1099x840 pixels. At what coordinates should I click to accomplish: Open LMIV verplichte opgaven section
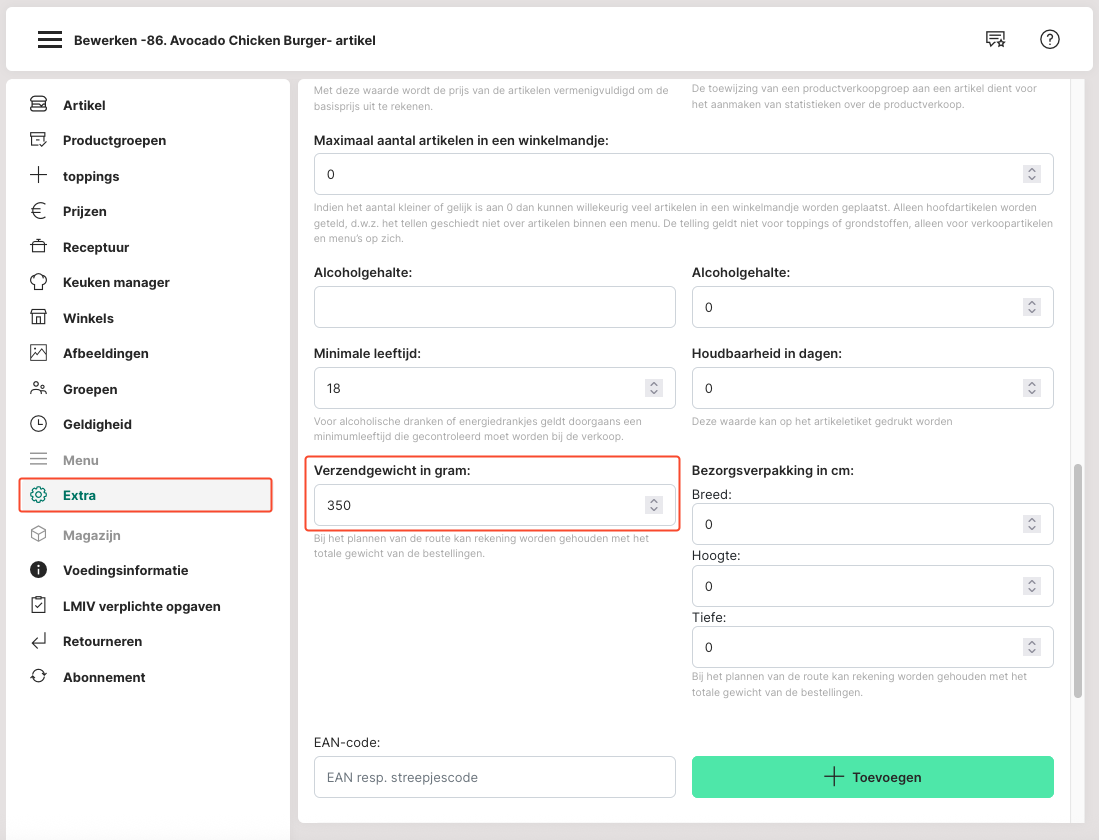click(141, 606)
